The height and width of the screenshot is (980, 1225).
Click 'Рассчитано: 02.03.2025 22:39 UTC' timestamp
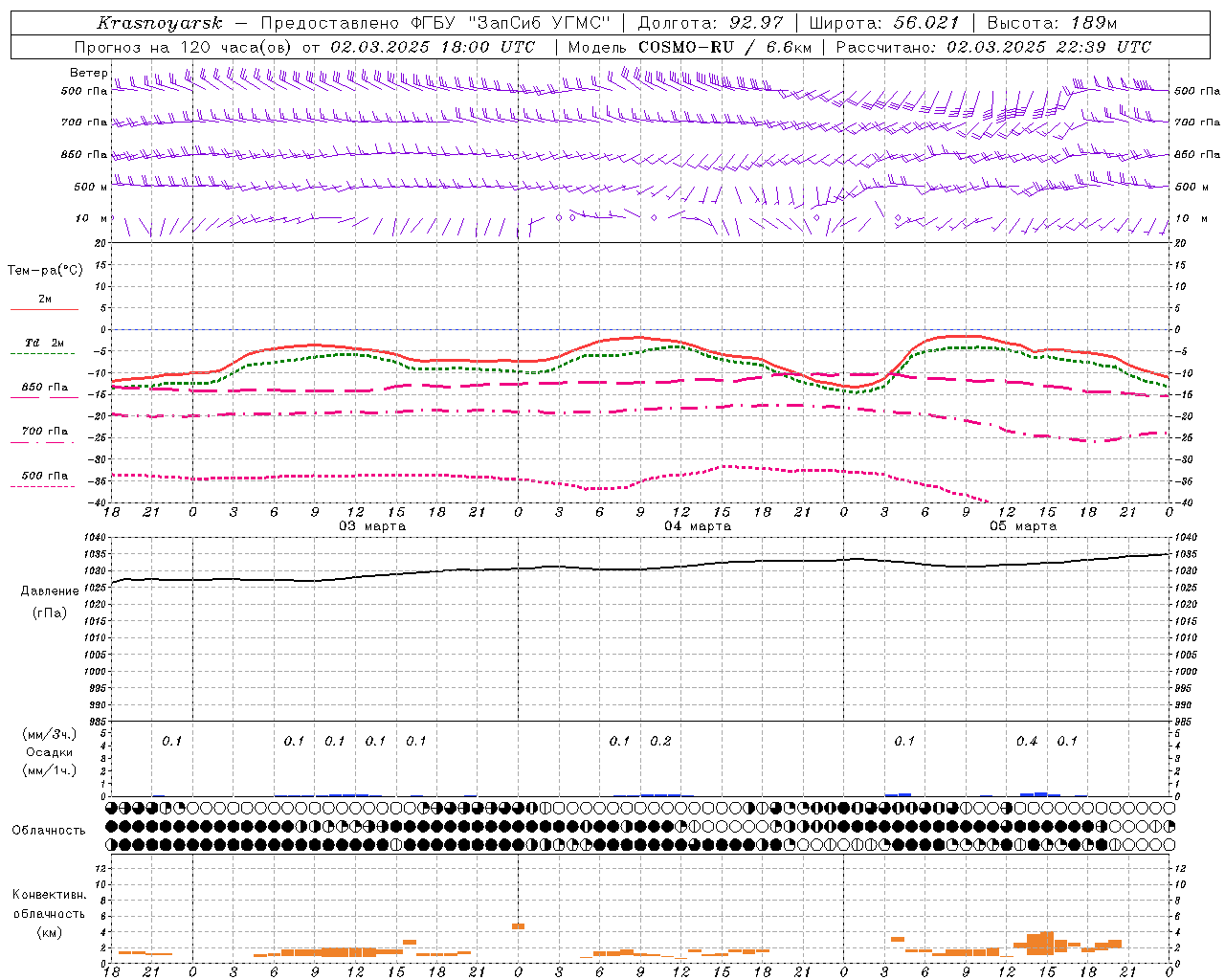click(x=993, y=47)
